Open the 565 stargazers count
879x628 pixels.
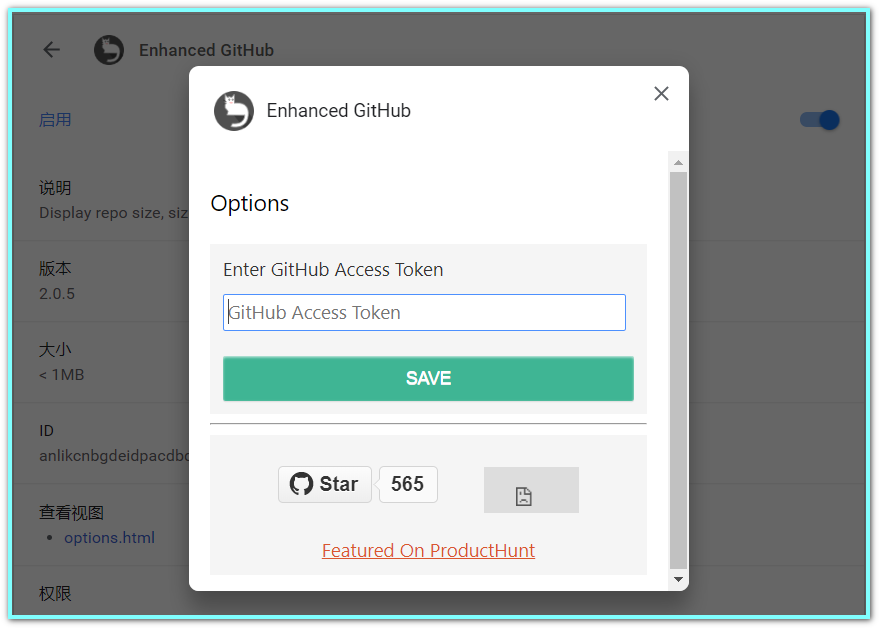408,484
